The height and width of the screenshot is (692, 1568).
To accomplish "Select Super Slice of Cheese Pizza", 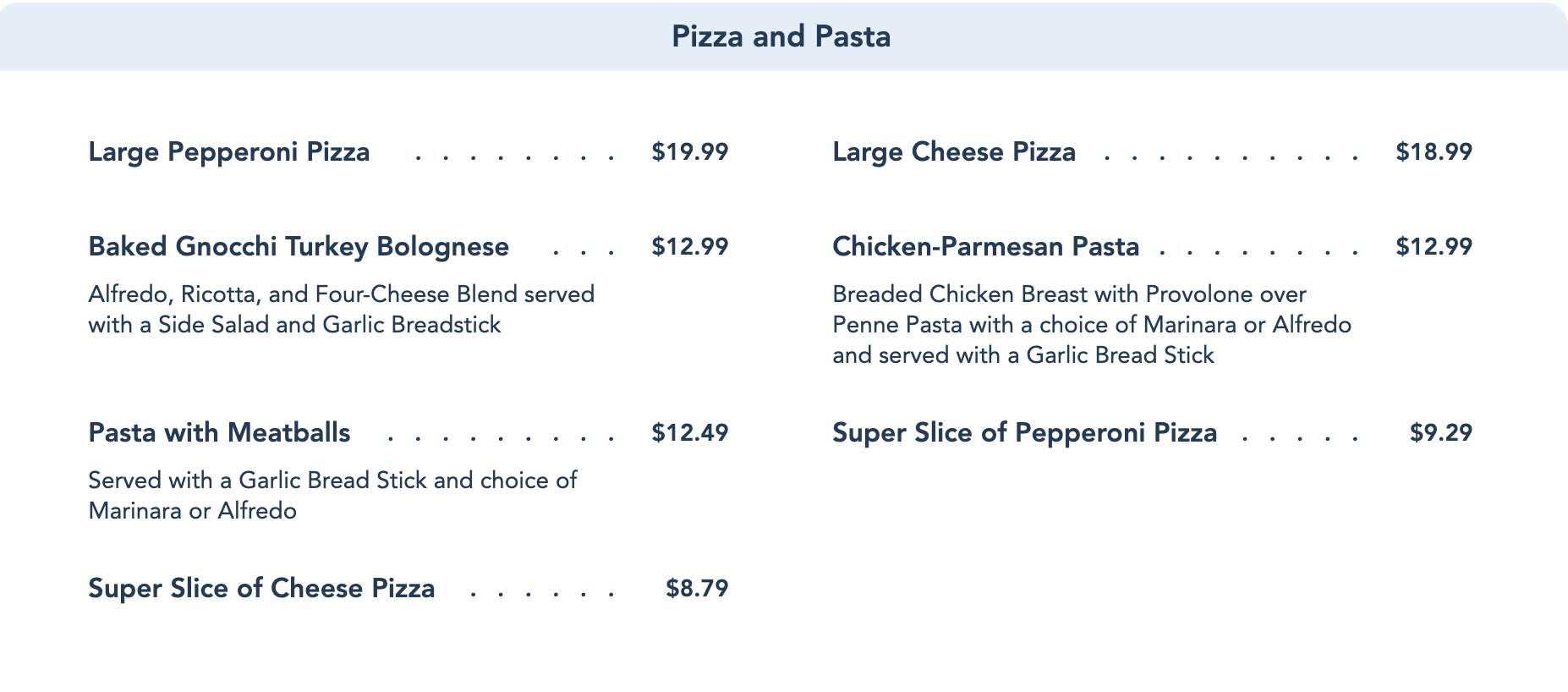I will [x=261, y=589].
